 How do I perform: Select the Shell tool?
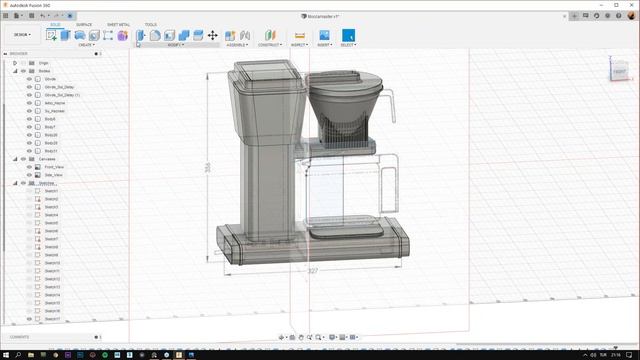tap(169, 36)
